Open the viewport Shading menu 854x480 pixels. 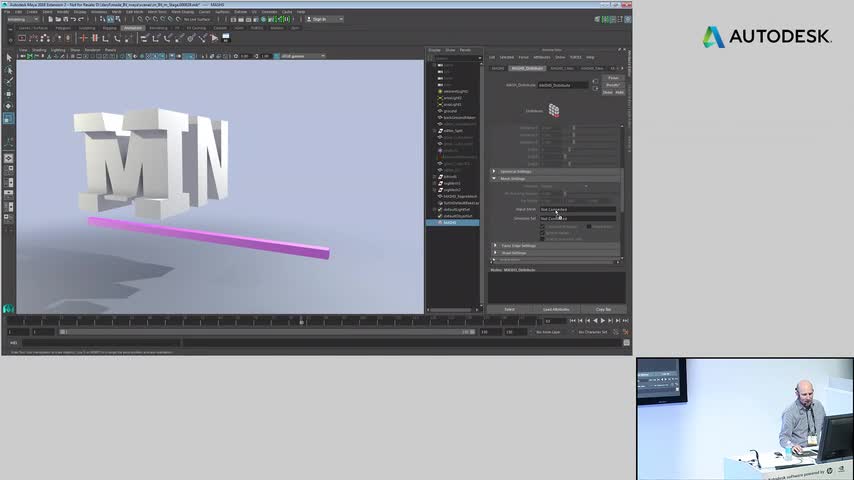pyautogui.click(x=39, y=50)
